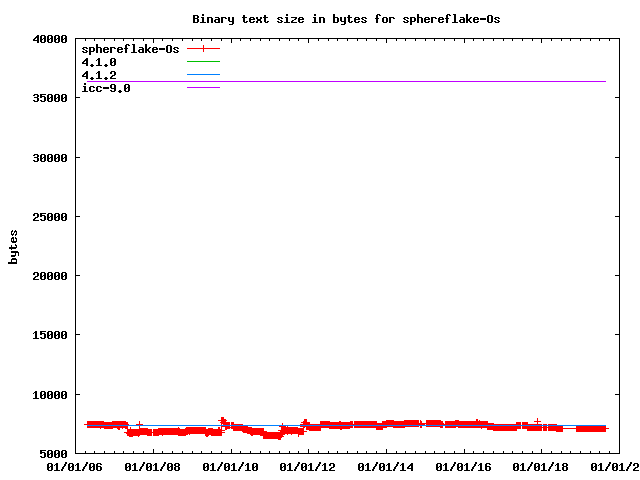The width and height of the screenshot is (640, 480).
Task: Click the black plus outlier above 01/01/18
Action: click(537, 421)
